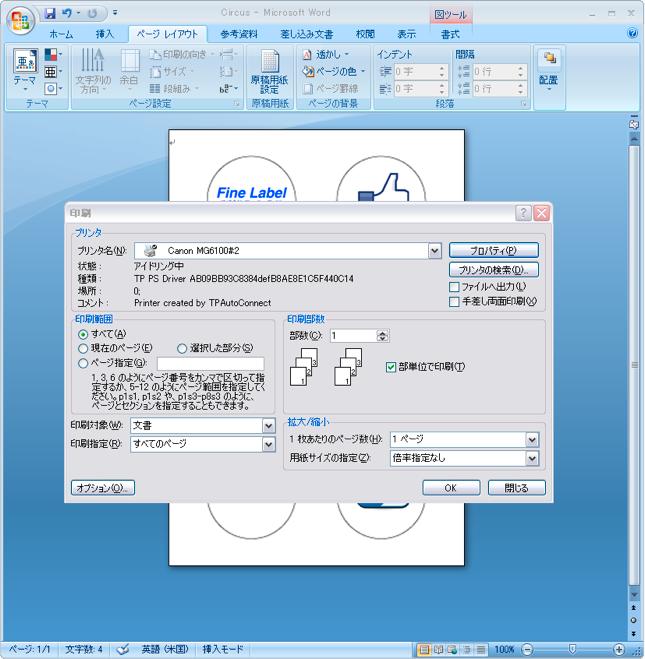Click プリンタの検索 button
This screenshot has height=659, width=645.
[493, 270]
